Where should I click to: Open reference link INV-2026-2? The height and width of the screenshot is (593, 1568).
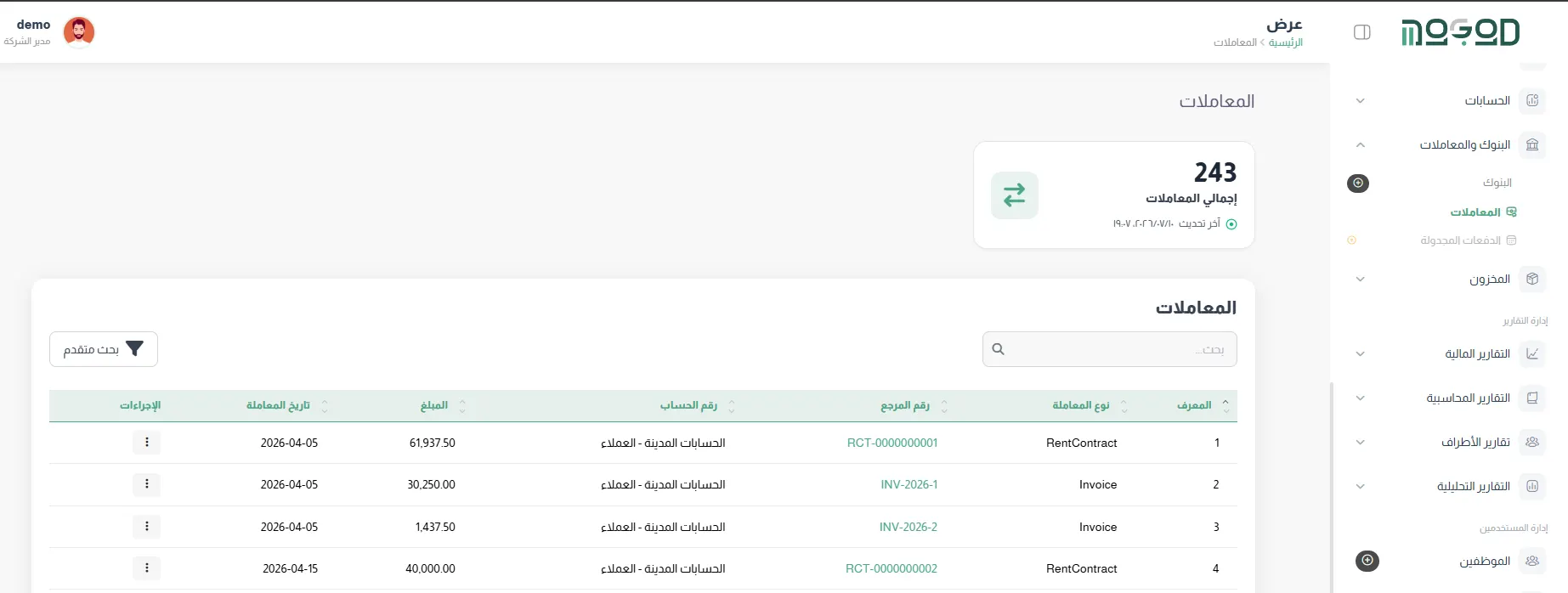[x=909, y=527]
